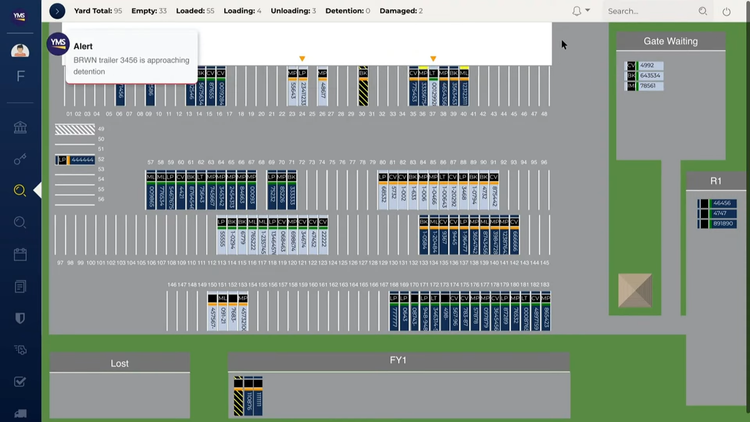Click the Lost zone header

click(119, 363)
